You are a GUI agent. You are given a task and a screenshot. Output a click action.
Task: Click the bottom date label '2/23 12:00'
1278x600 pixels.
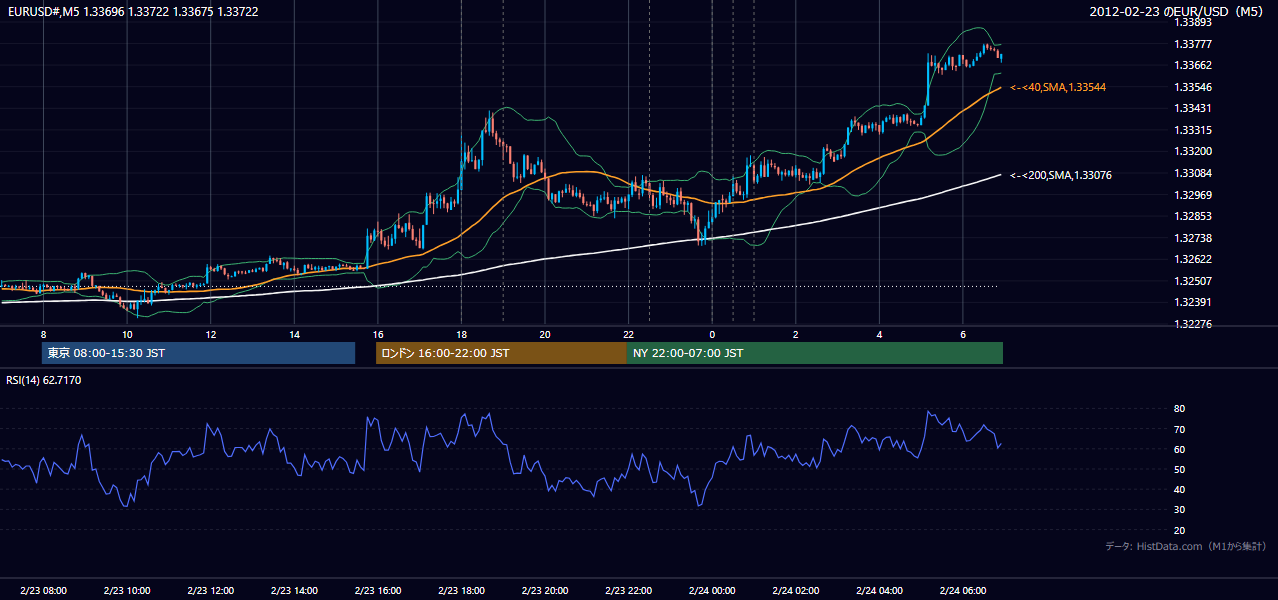211,591
